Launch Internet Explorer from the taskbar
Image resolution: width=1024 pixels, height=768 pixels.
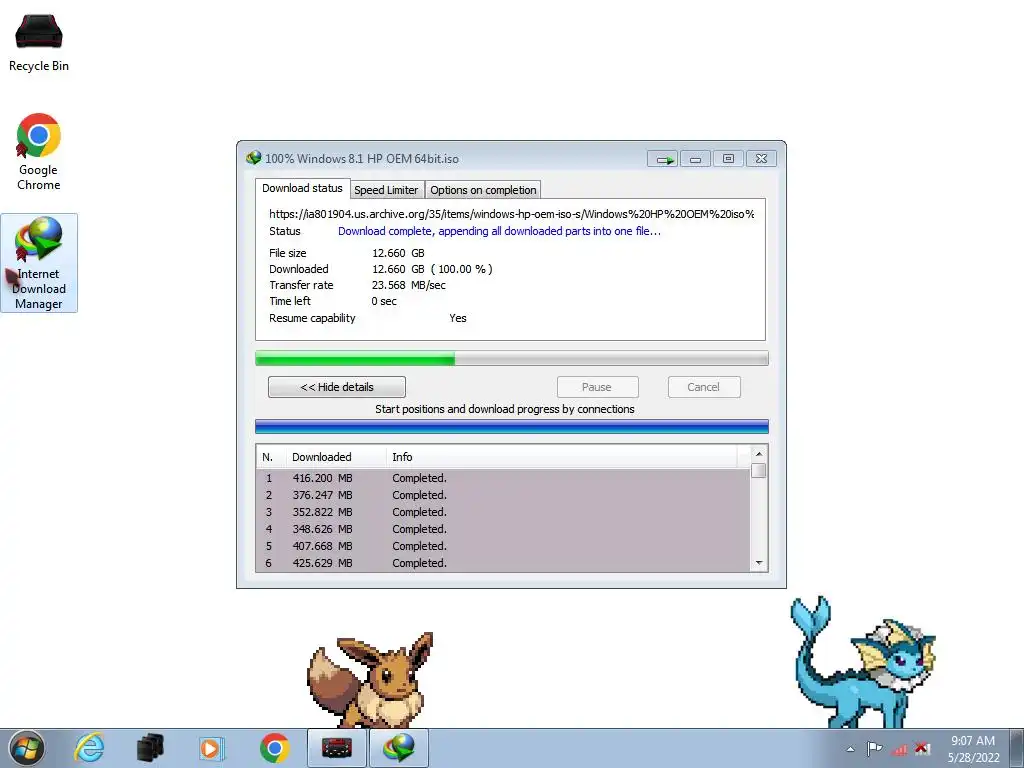(x=89, y=748)
